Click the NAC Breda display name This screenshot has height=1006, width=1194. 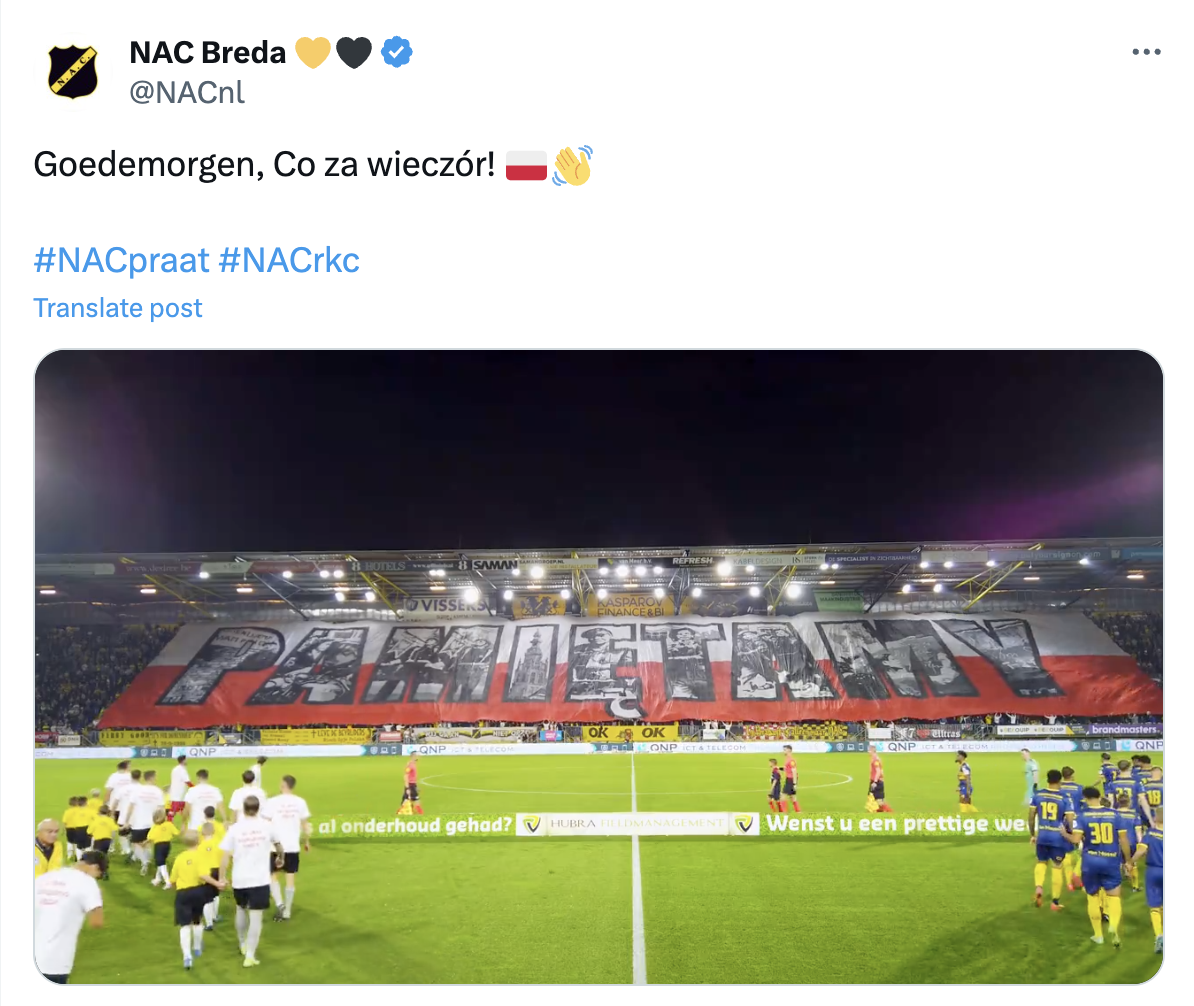tap(207, 52)
